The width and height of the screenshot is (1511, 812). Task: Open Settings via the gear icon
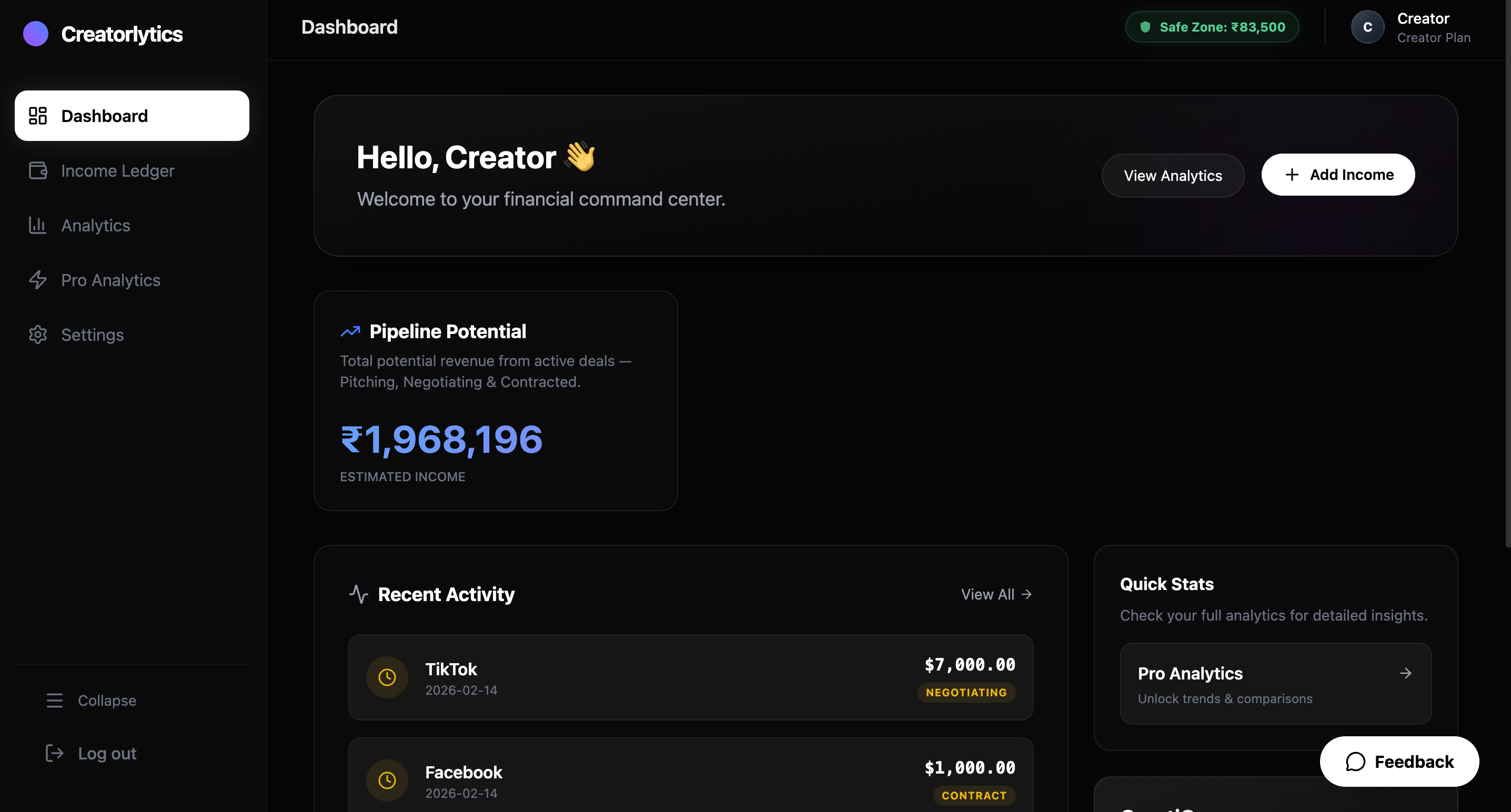coord(37,334)
